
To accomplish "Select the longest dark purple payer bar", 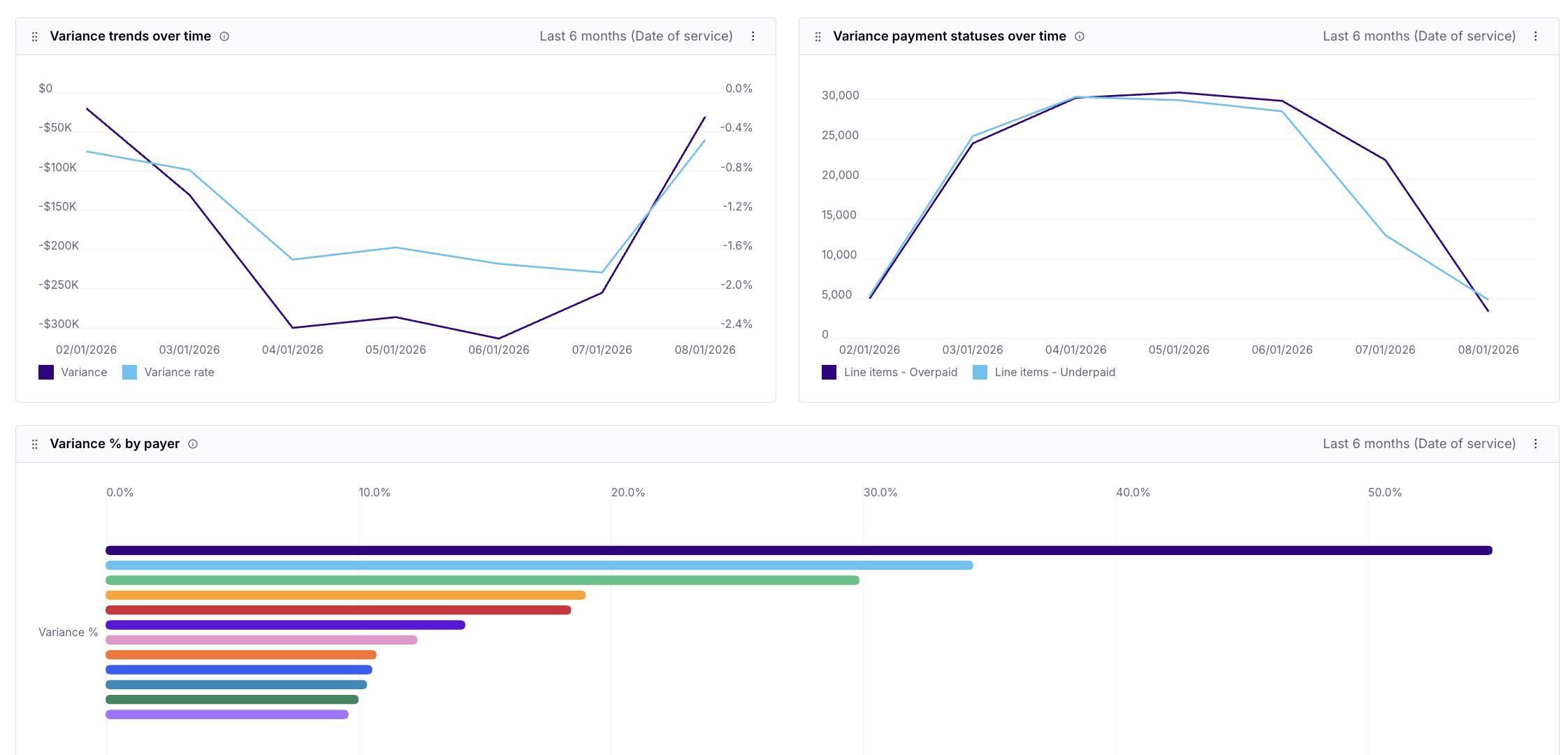I will 799,551.
